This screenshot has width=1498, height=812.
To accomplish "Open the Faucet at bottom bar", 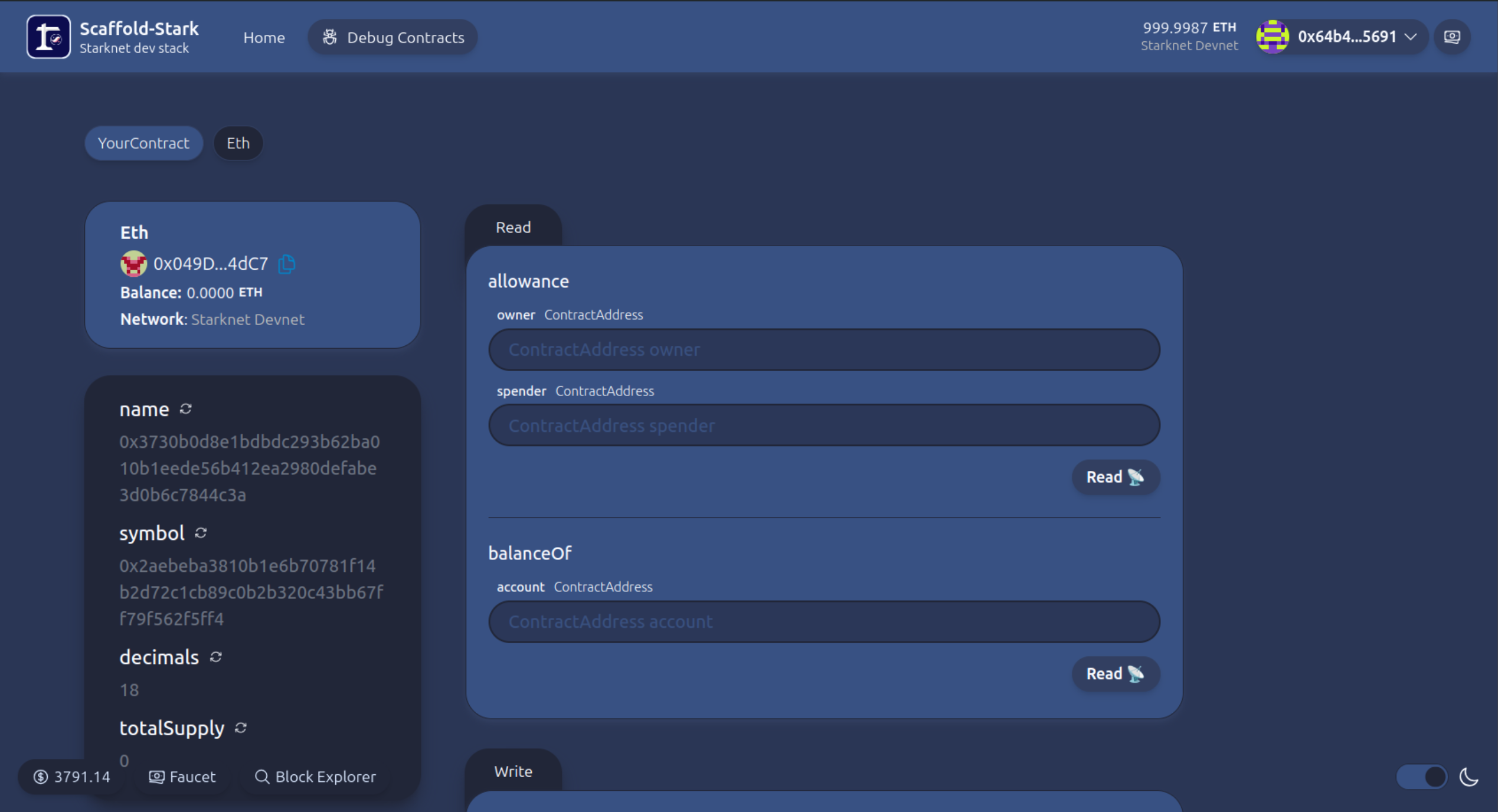I will 182,777.
